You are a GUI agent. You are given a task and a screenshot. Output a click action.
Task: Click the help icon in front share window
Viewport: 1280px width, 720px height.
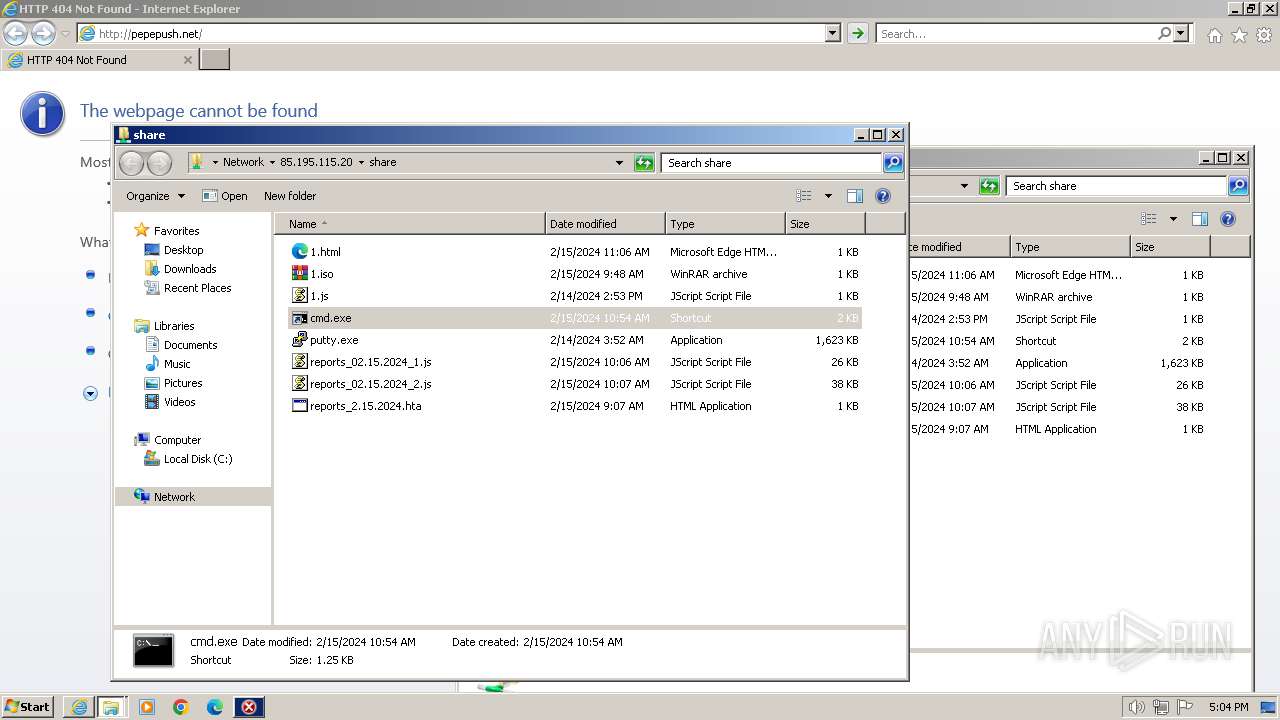[883, 196]
